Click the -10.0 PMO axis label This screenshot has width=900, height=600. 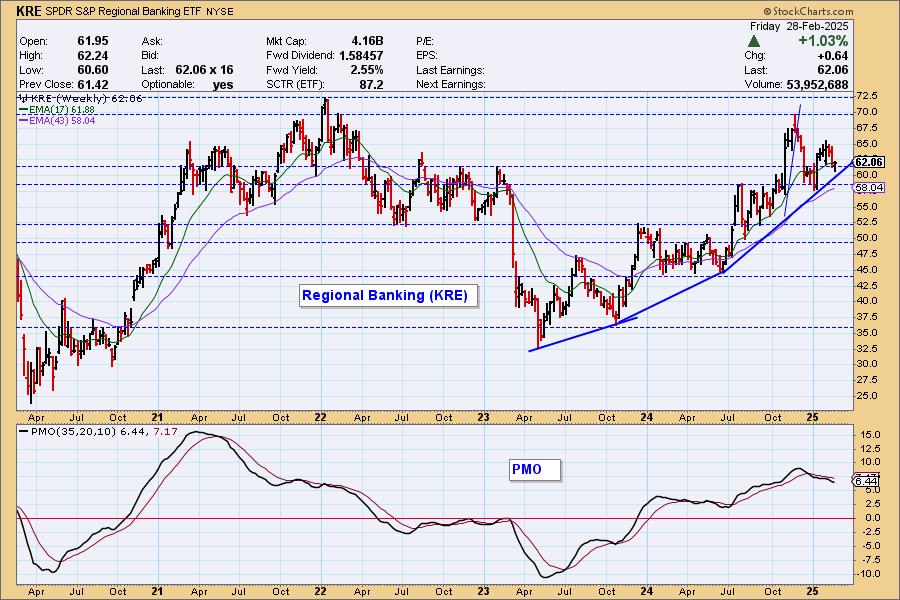click(868, 574)
